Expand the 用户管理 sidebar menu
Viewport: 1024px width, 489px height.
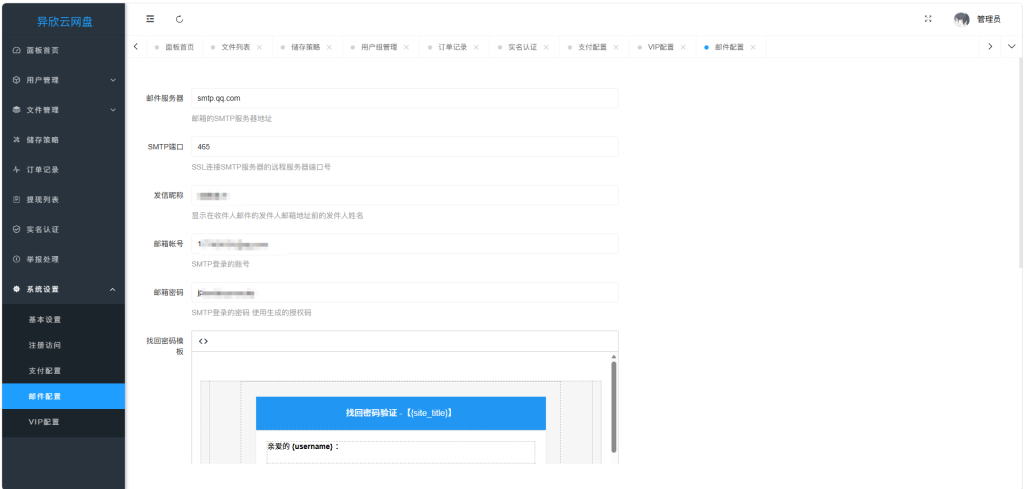tap(63, 80)
